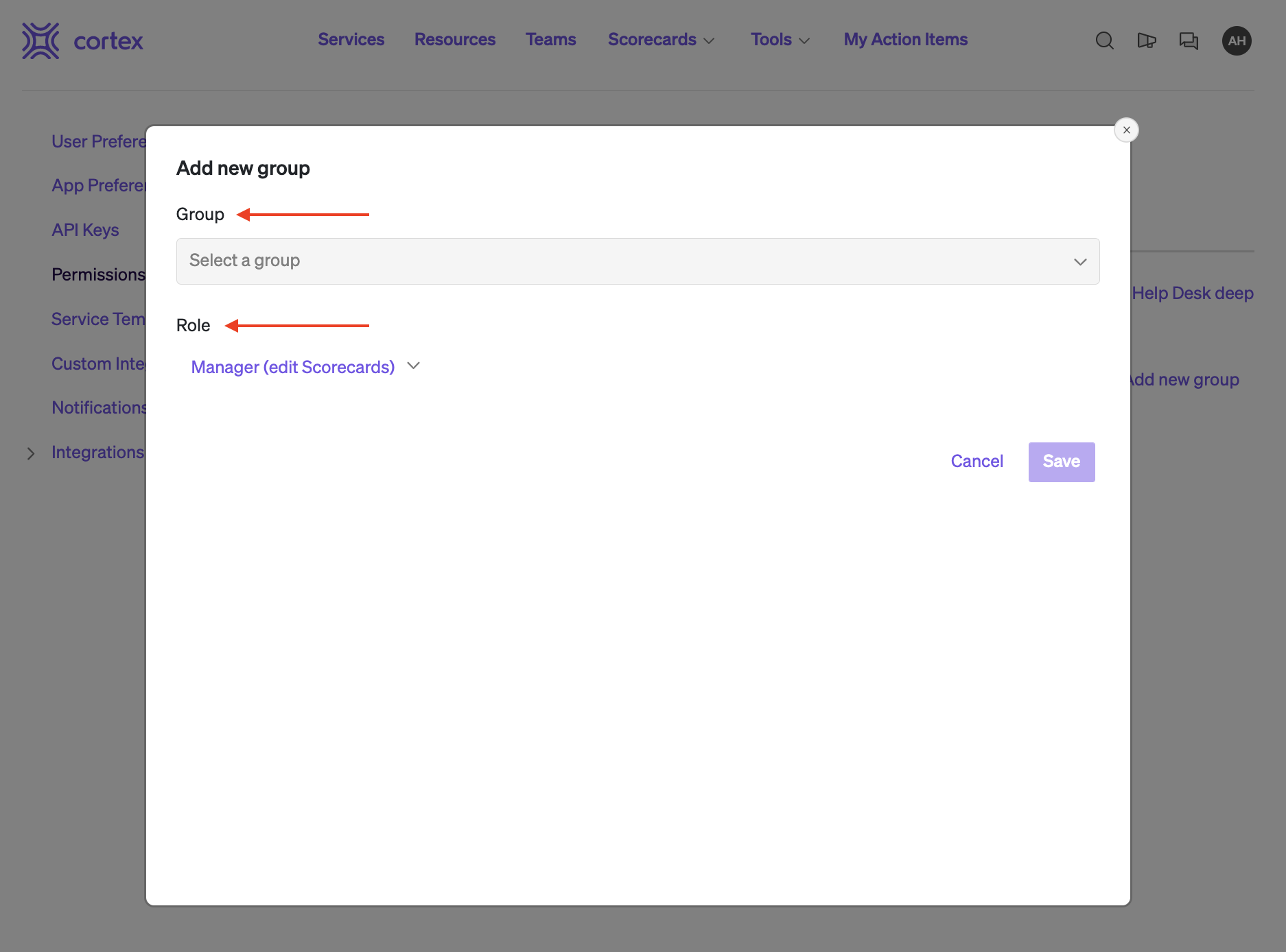Image resolution: width=1286 pixels, height=952 pixels.
Task: Click the Group field label
Action: [x=200, y=214]
